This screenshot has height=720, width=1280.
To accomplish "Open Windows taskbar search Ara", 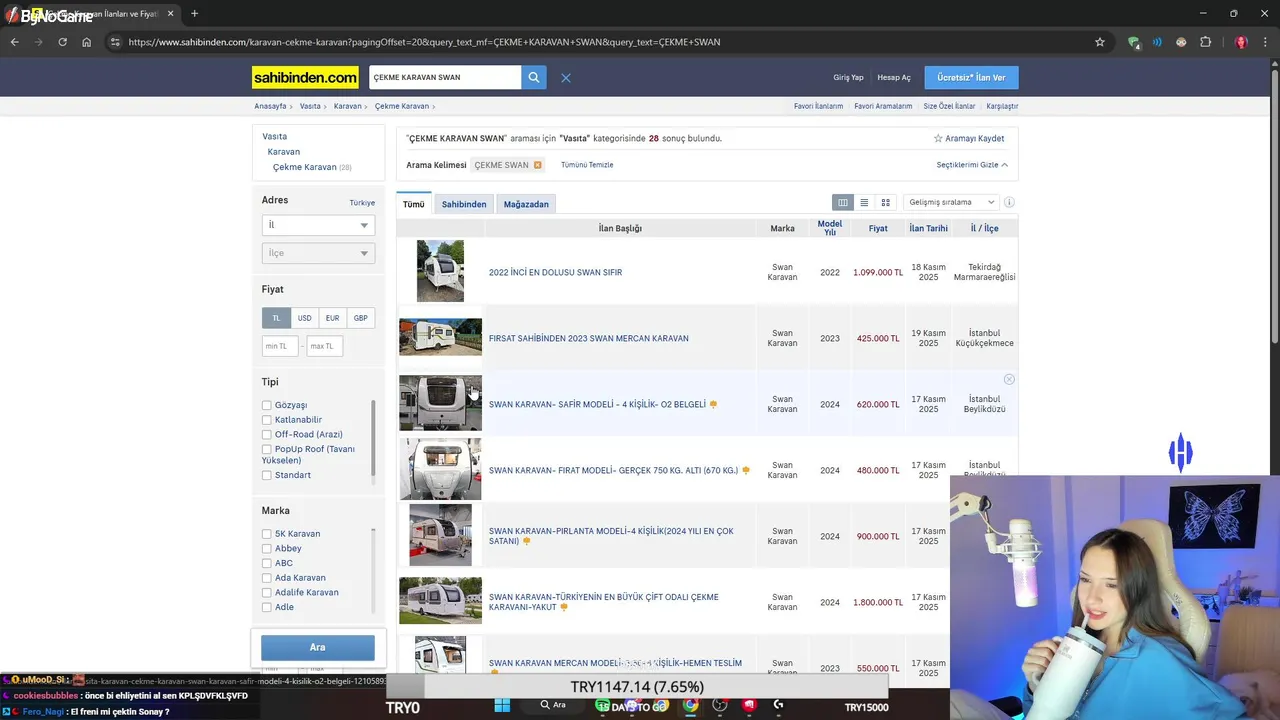I will (x=555, y=705).
